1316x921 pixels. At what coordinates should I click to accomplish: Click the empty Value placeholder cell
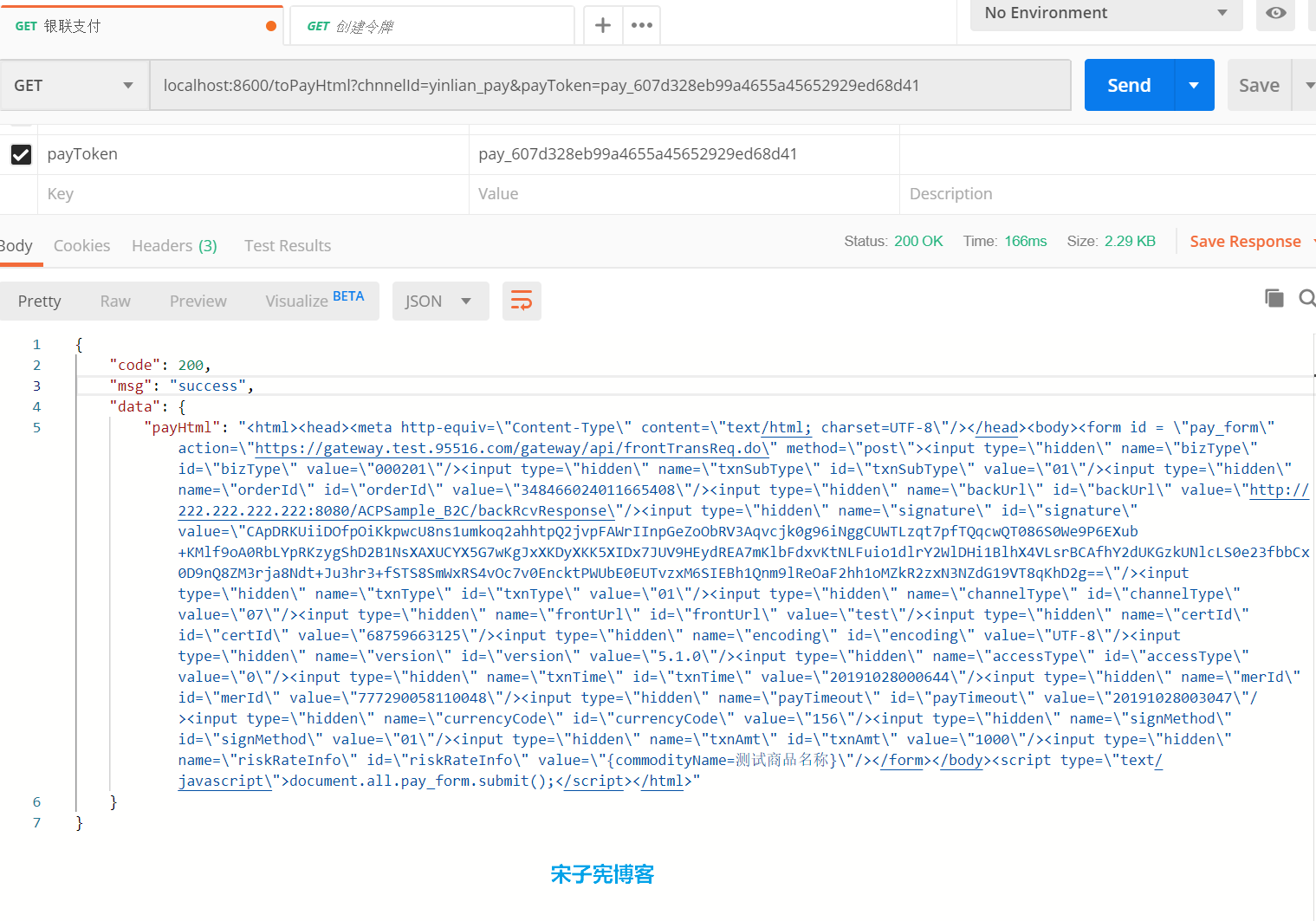pos(684,194)
